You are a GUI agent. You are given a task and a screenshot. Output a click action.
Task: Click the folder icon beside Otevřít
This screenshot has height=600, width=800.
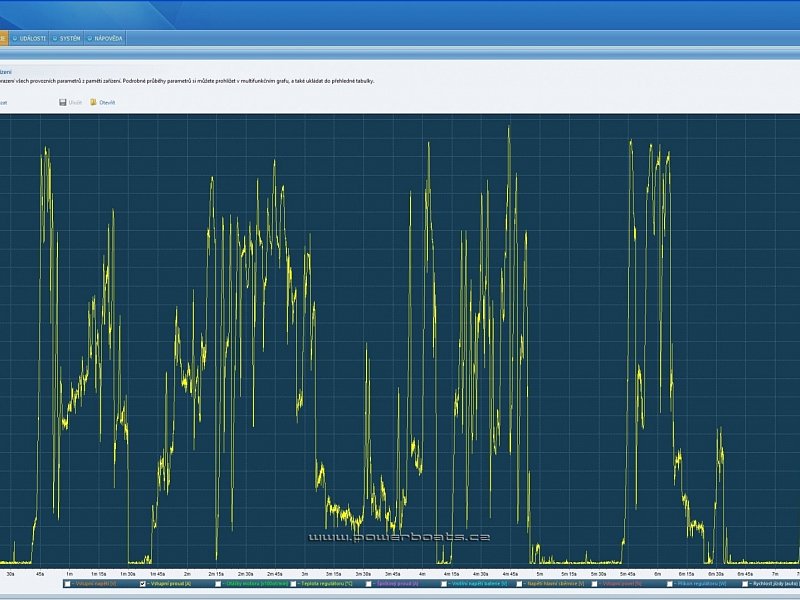(x=93, y=103)
